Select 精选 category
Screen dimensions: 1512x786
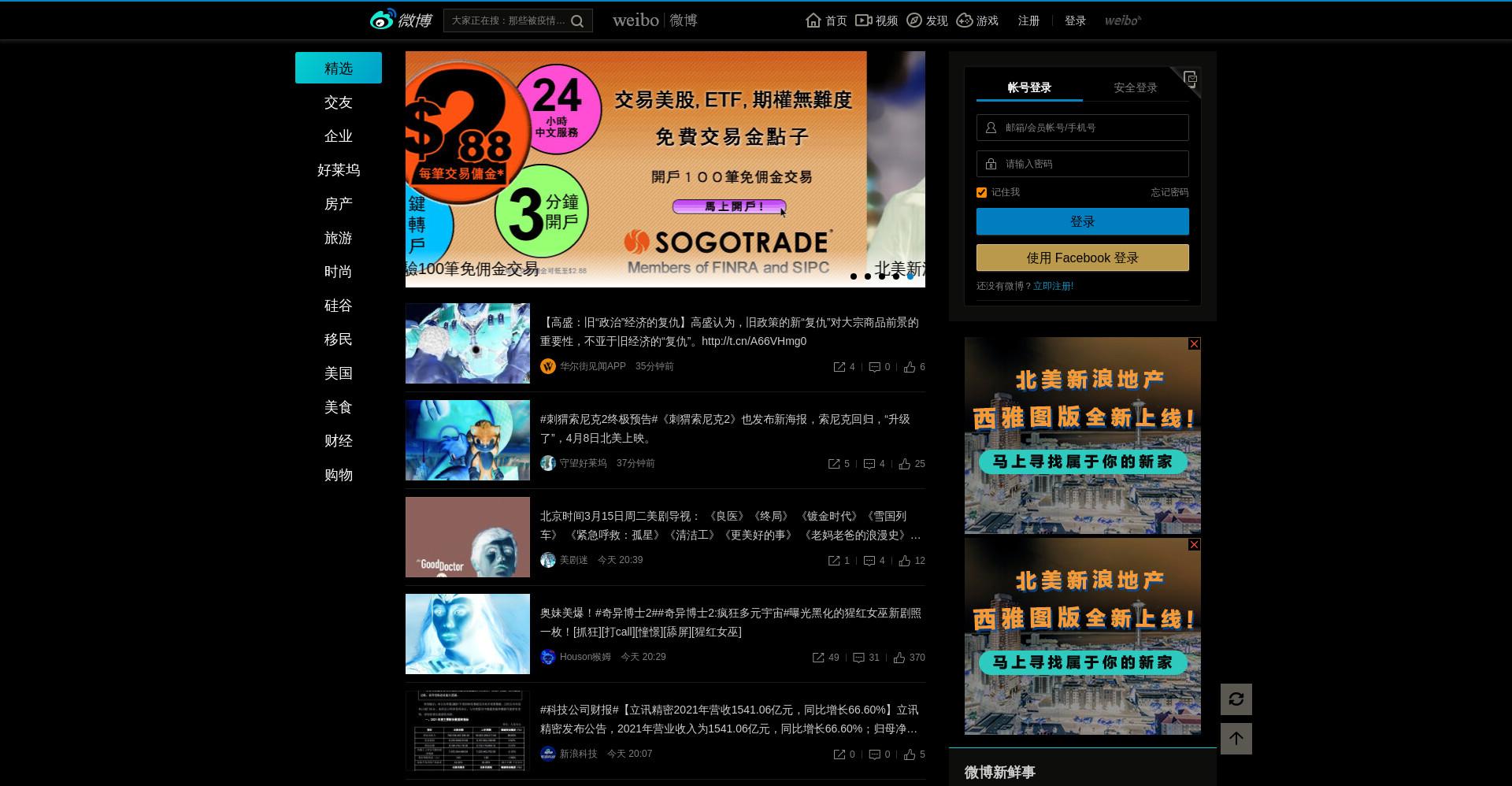(339, 68)
